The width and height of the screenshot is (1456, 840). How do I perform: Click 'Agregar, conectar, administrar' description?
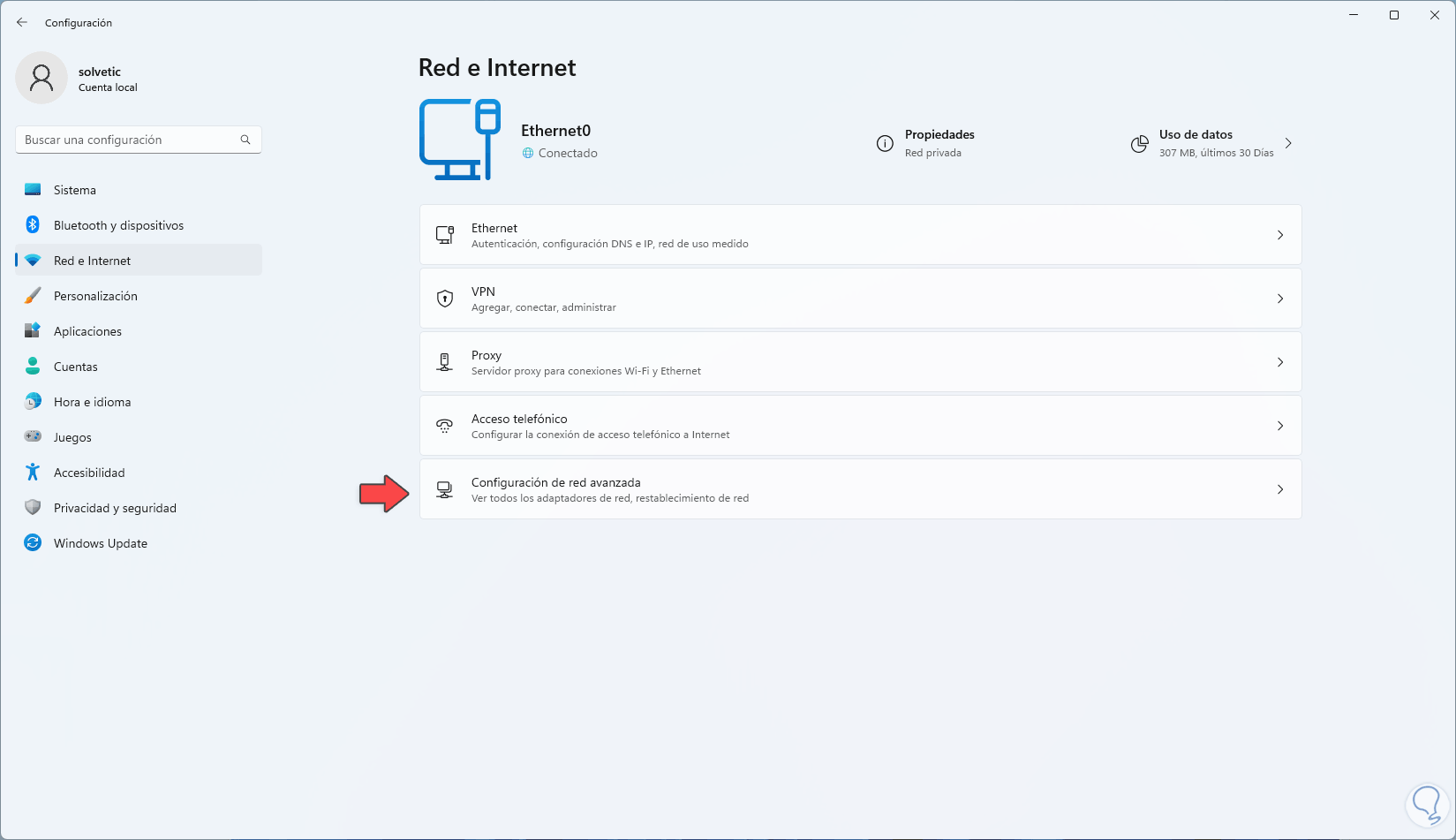[x=544, y=307]
